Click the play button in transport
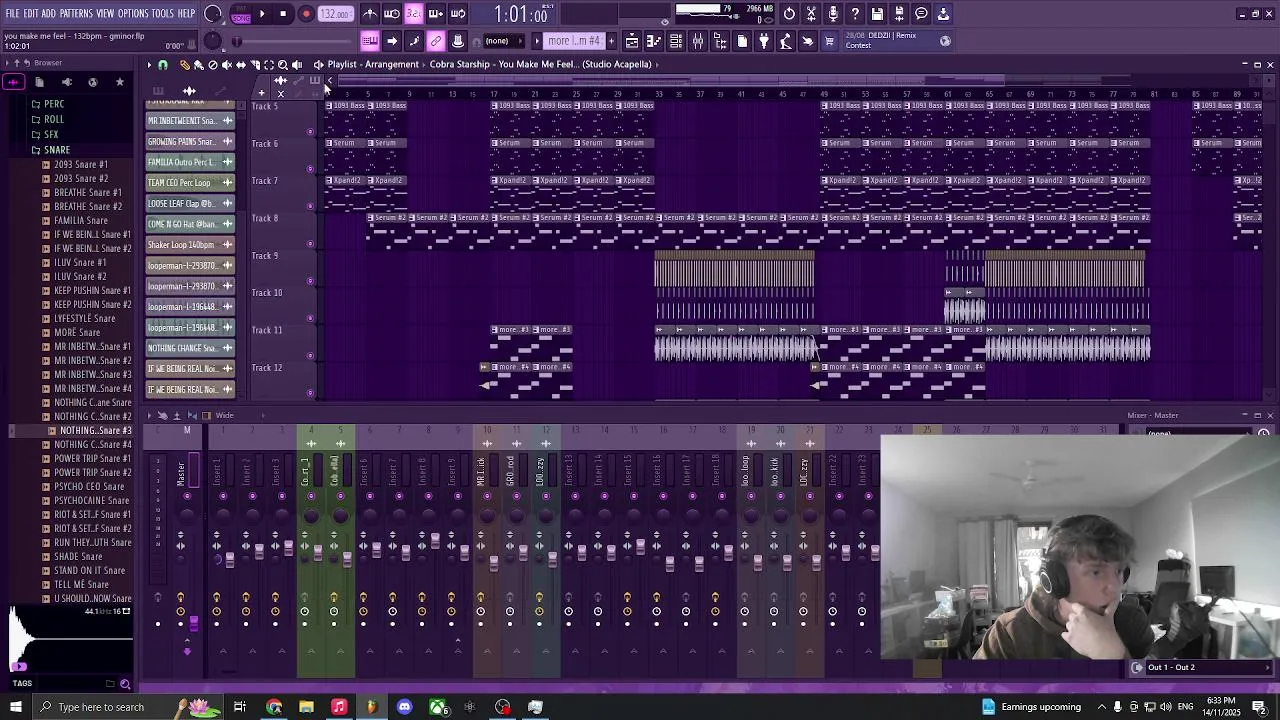Image resolution: width=1280 pixels, height=720 pixels. [x=262, y=14]
